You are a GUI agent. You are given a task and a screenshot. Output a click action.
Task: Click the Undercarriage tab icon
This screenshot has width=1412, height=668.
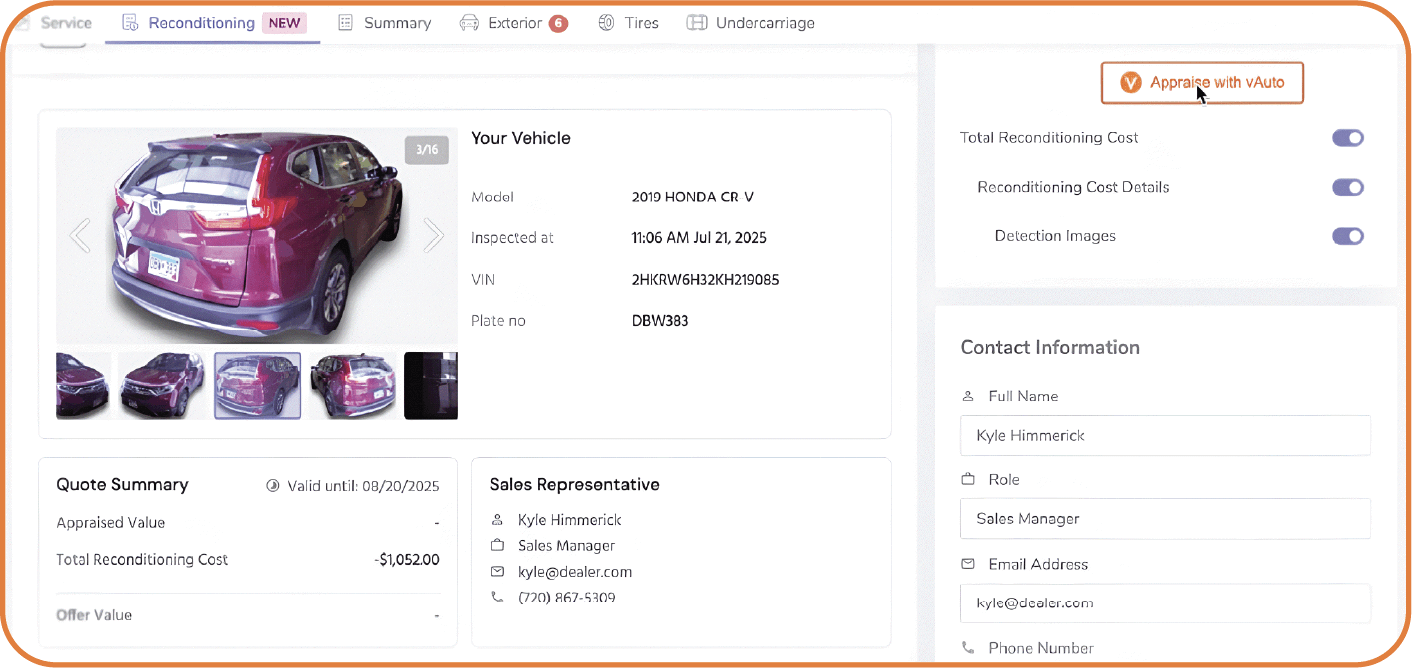click(697, 23)
